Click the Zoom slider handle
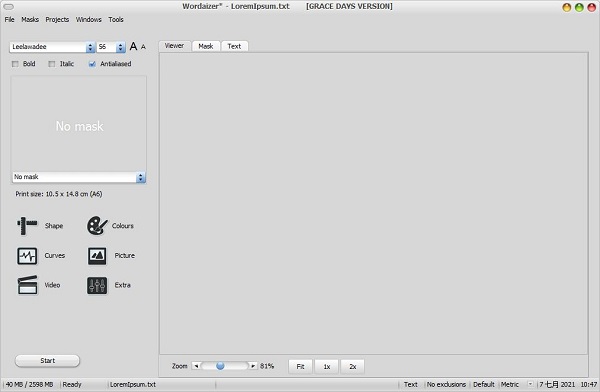This screenshot has height=392, width=600. click(220, 366)
